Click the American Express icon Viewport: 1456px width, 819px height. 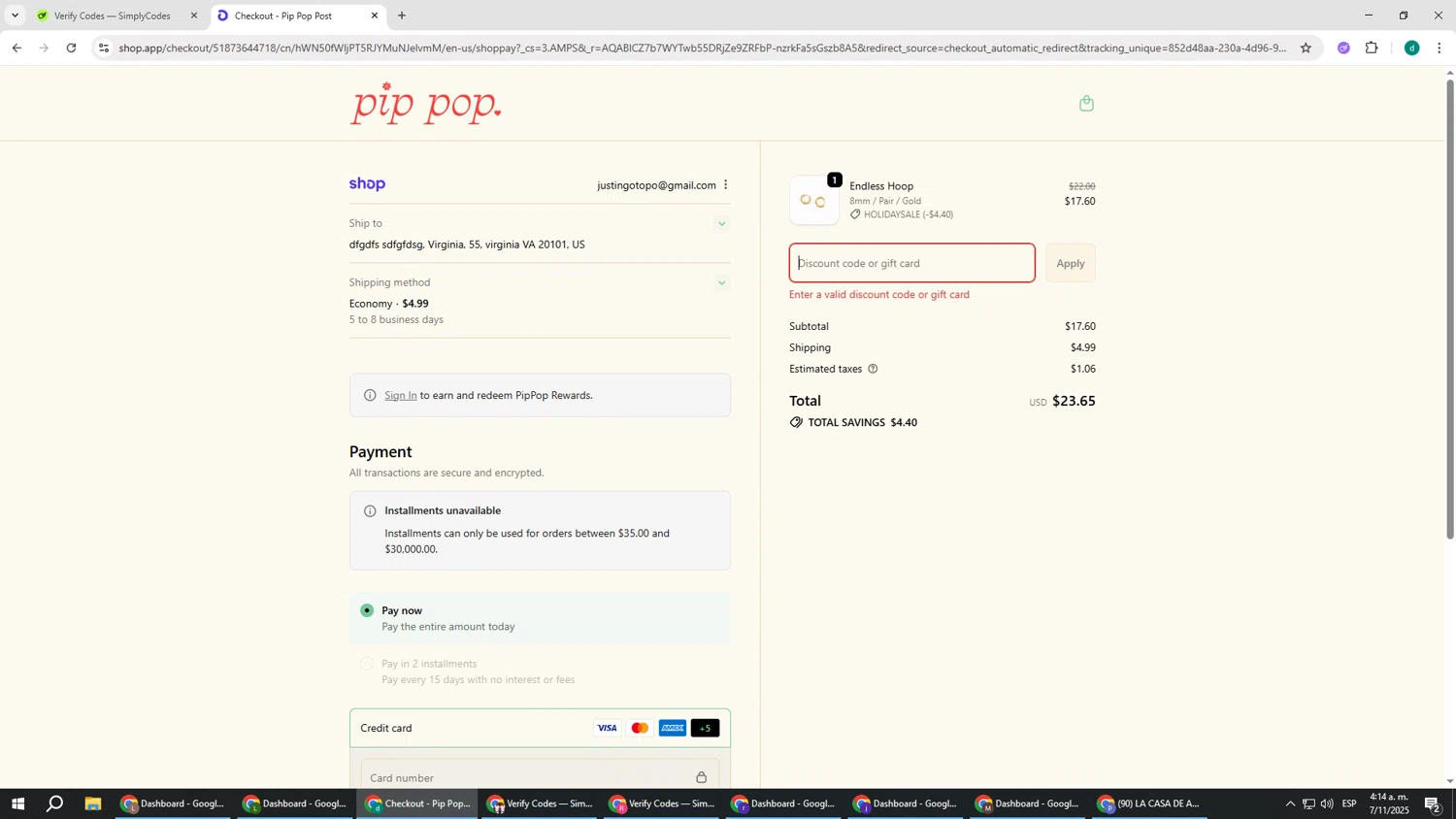click(673, 729)
